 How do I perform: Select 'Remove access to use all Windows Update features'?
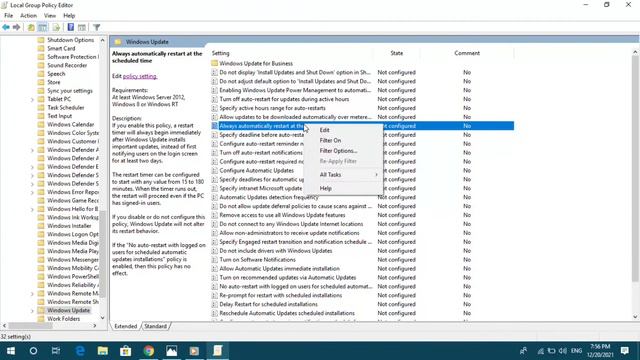282,215
